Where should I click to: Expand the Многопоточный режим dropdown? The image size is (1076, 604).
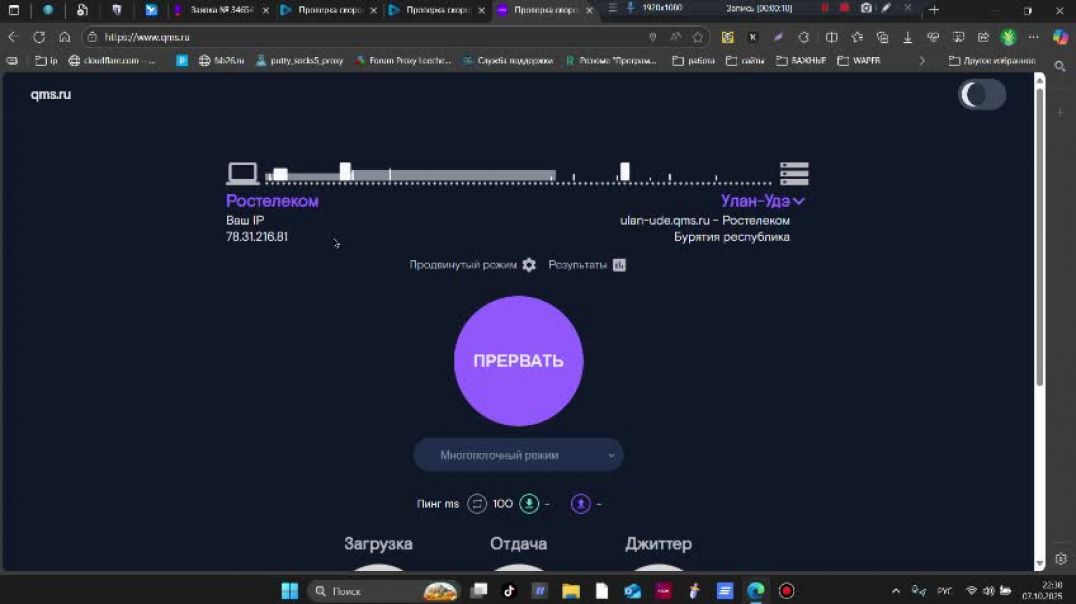click(x=518, y=455)
